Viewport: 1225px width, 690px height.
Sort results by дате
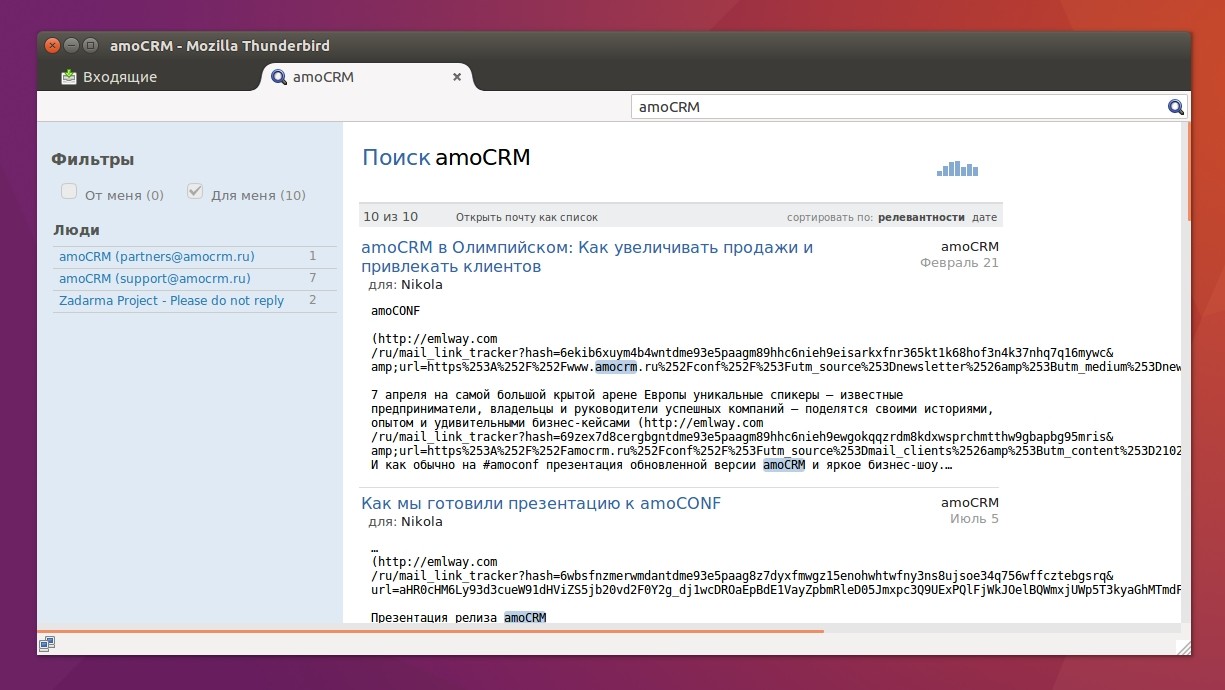coord(985,217)
